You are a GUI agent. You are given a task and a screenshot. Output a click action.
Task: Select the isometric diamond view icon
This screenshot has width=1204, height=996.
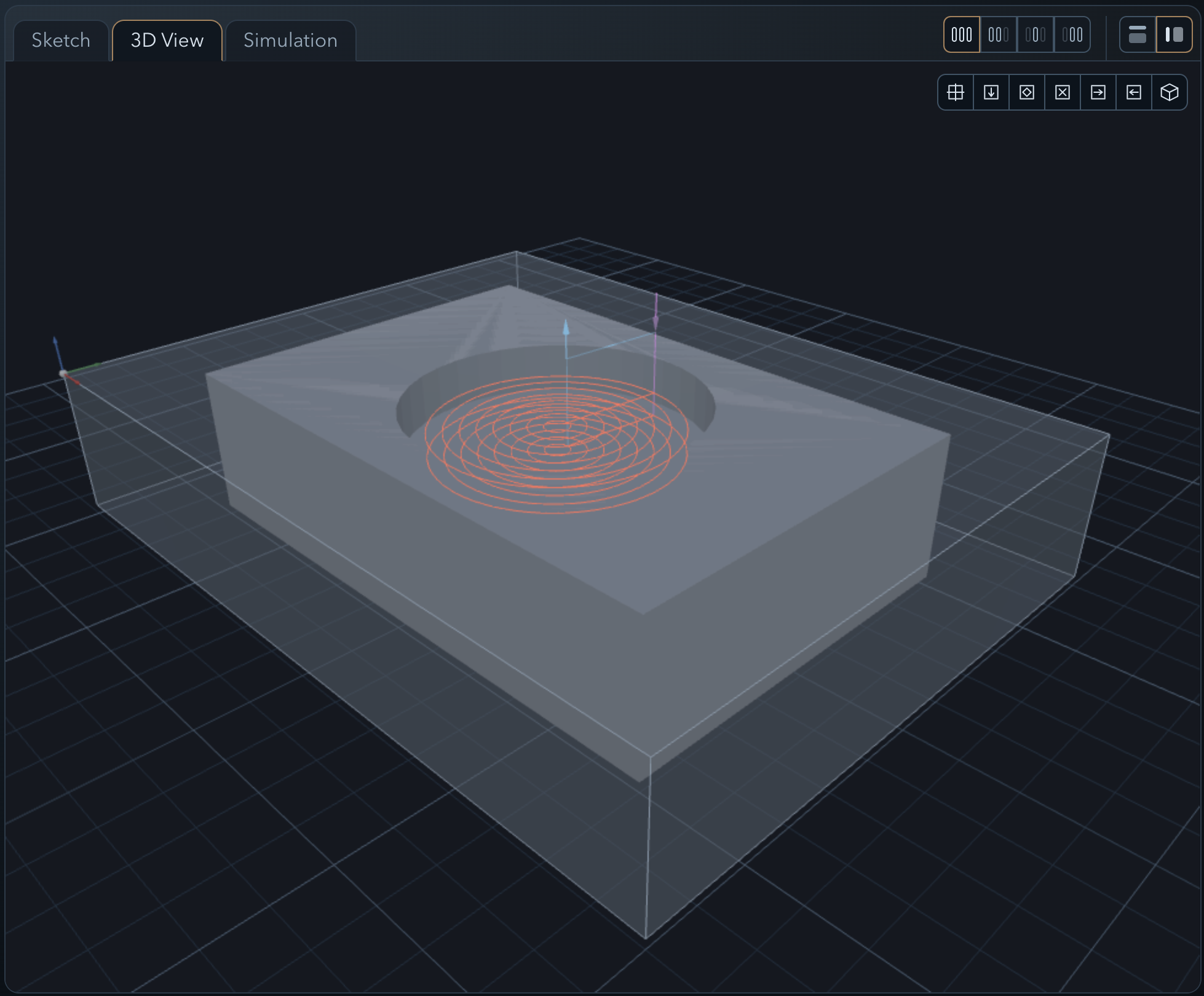point(1027,92)
